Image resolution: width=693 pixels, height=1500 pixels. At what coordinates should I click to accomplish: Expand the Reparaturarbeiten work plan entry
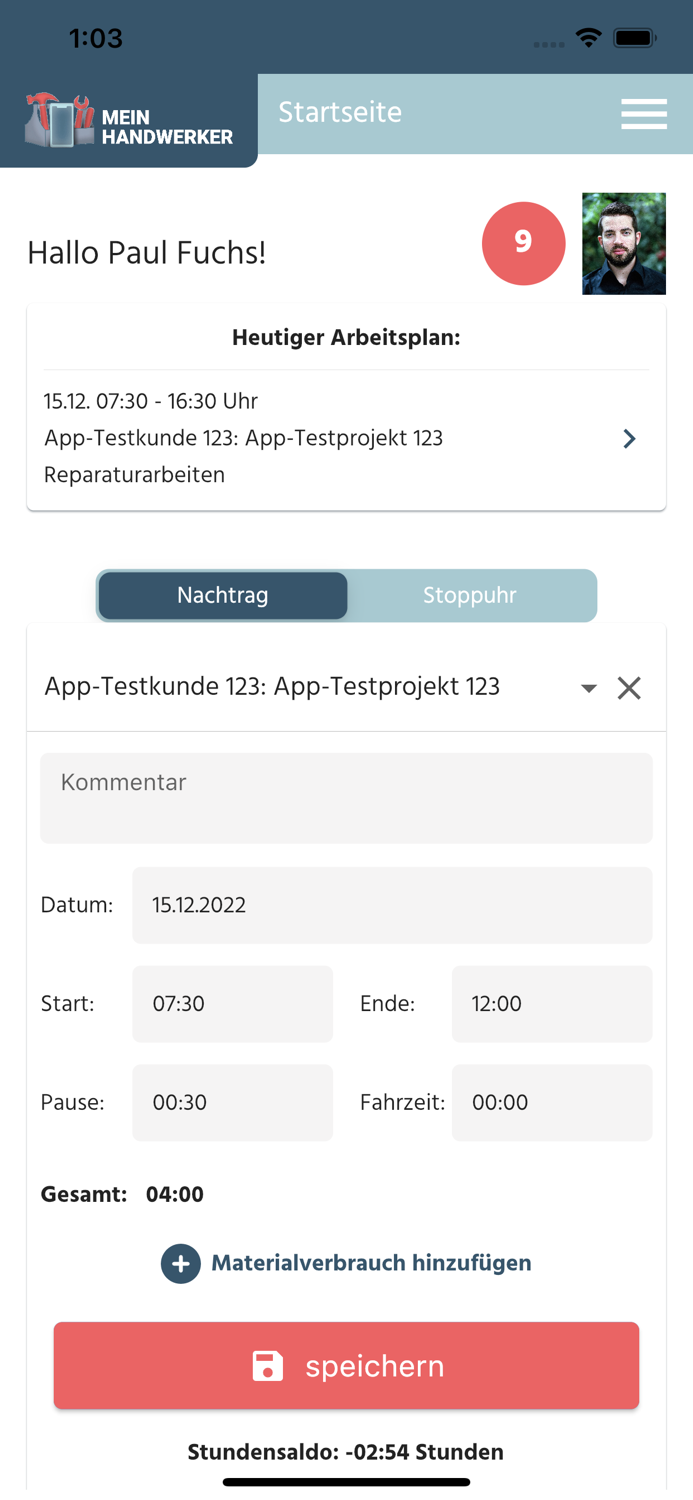coord(629,438)
